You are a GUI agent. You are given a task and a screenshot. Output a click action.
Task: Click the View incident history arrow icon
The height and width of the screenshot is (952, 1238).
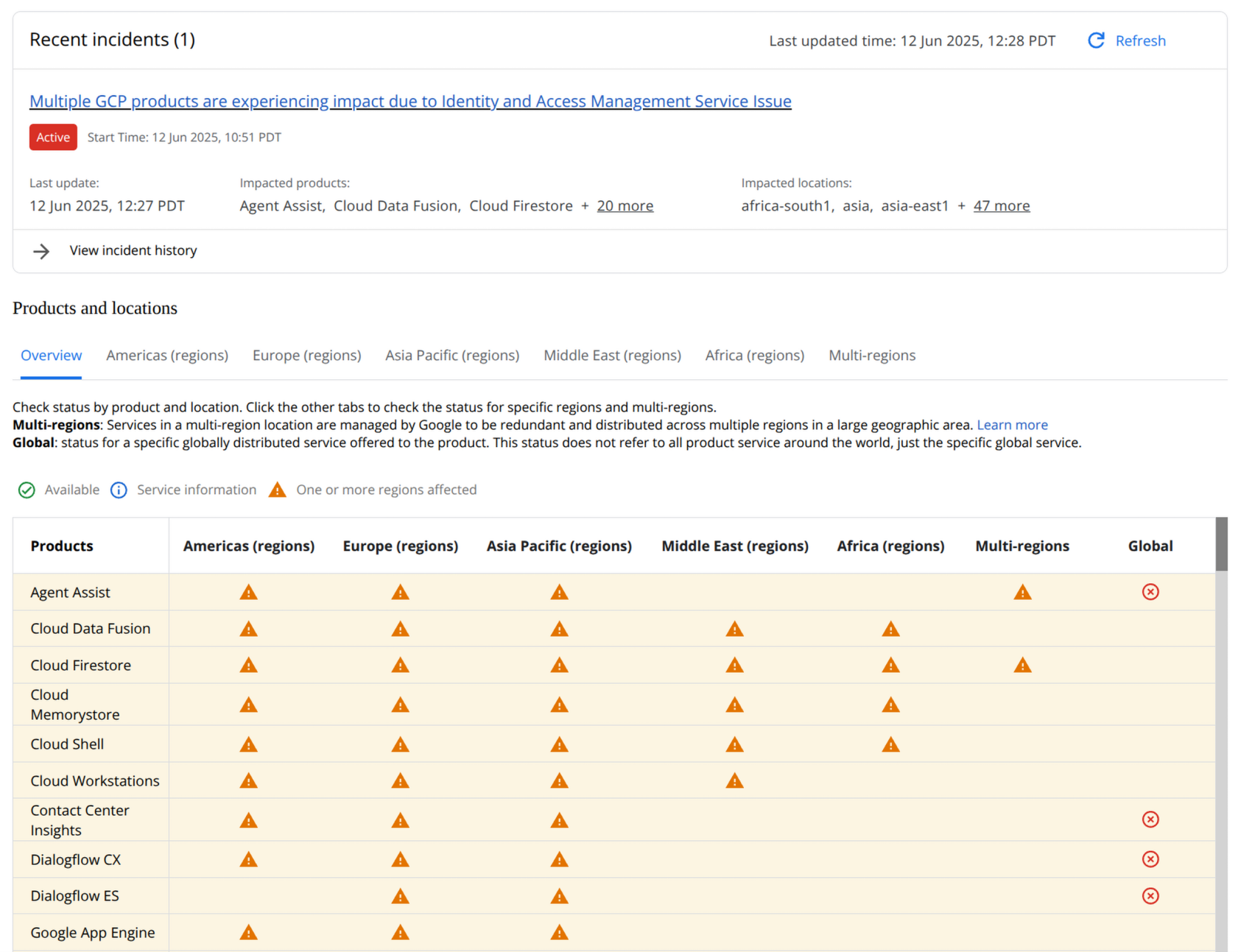click(41, 251)
